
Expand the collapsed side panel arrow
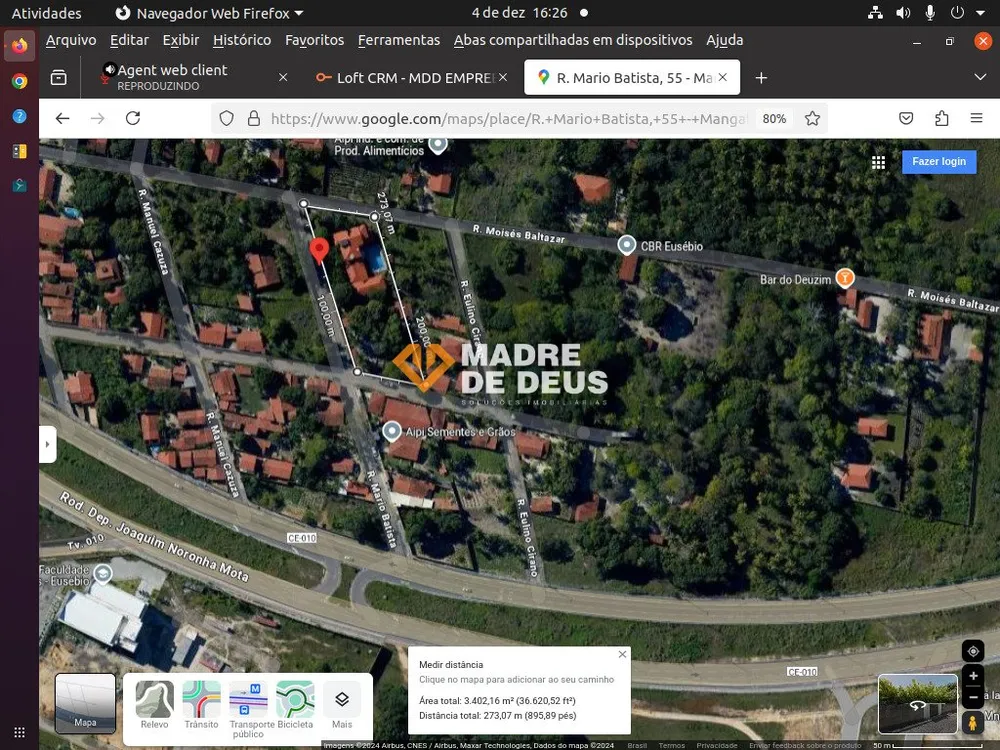[x=48, y=444]
